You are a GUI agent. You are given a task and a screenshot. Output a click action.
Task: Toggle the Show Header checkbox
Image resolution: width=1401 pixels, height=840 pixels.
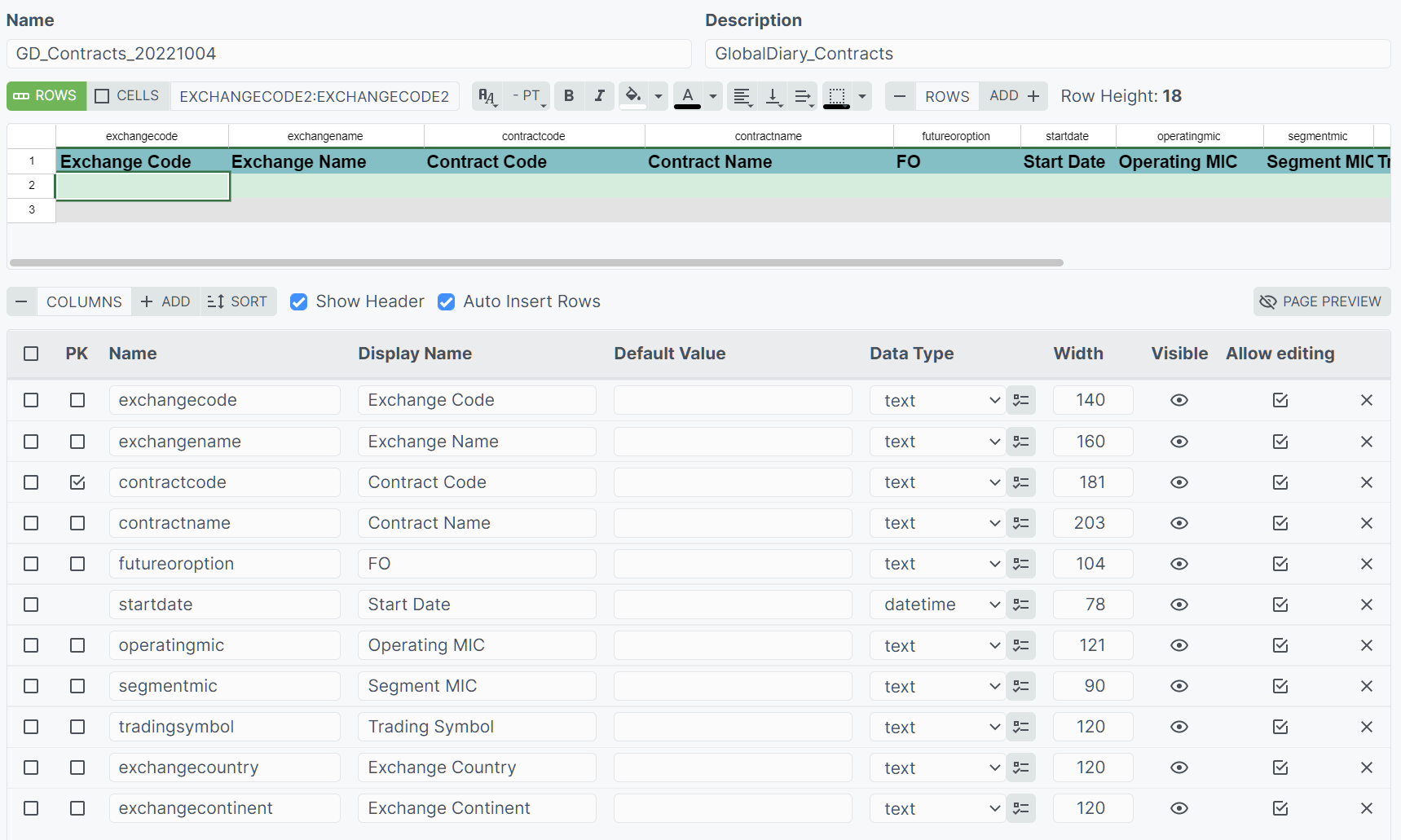coord(299,302)
